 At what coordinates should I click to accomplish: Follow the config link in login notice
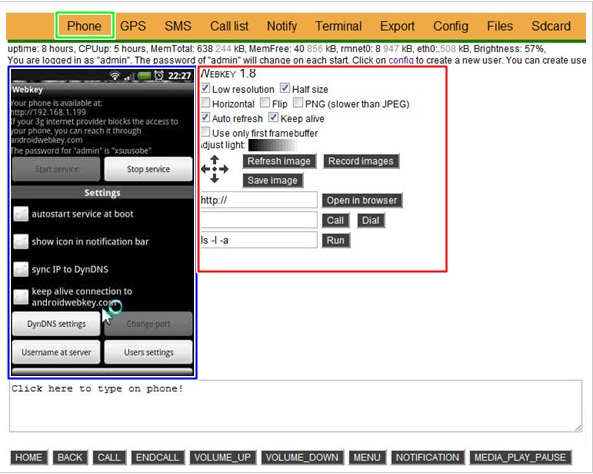click(x=401, y=60)
